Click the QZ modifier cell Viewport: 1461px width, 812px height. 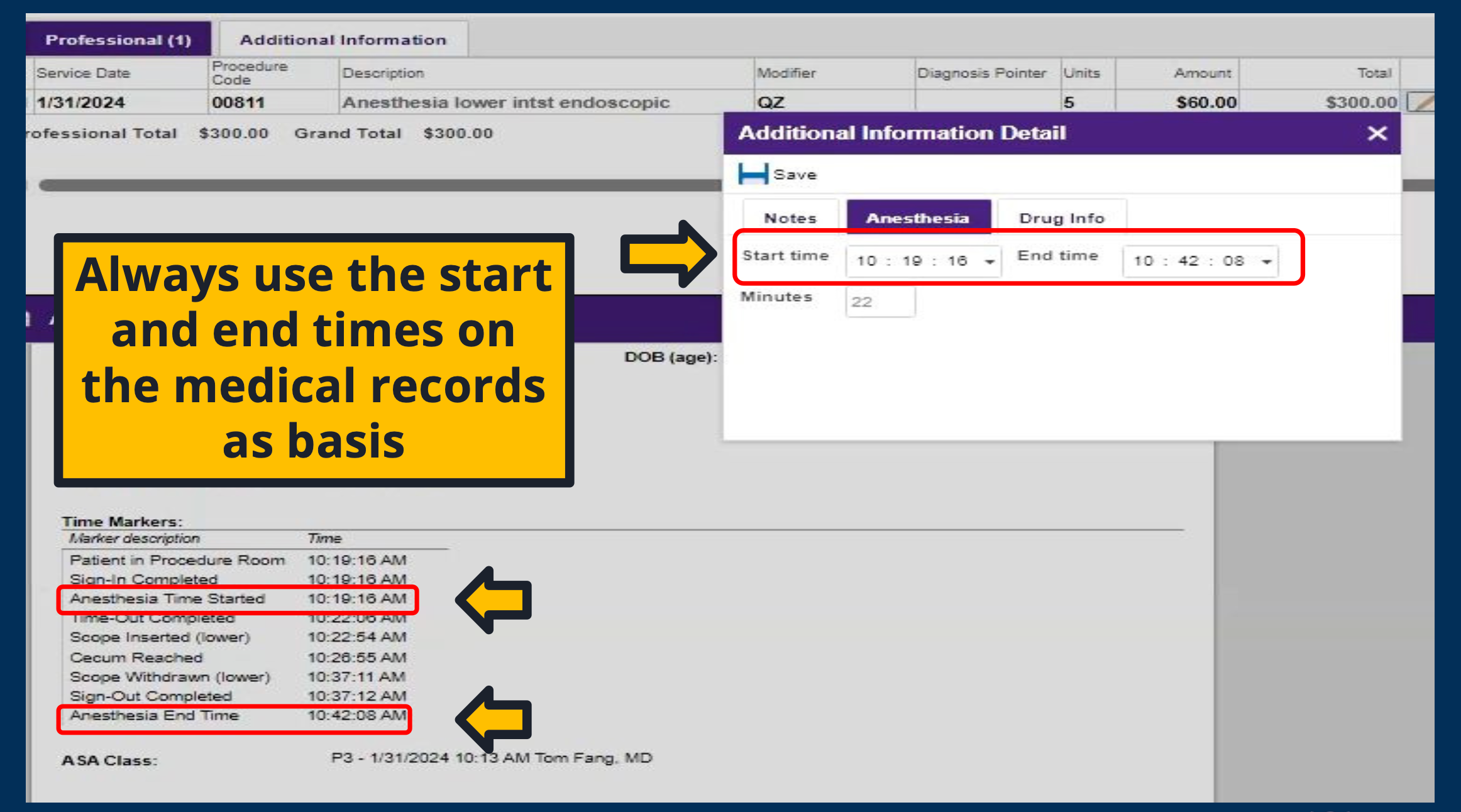[771, 102]
